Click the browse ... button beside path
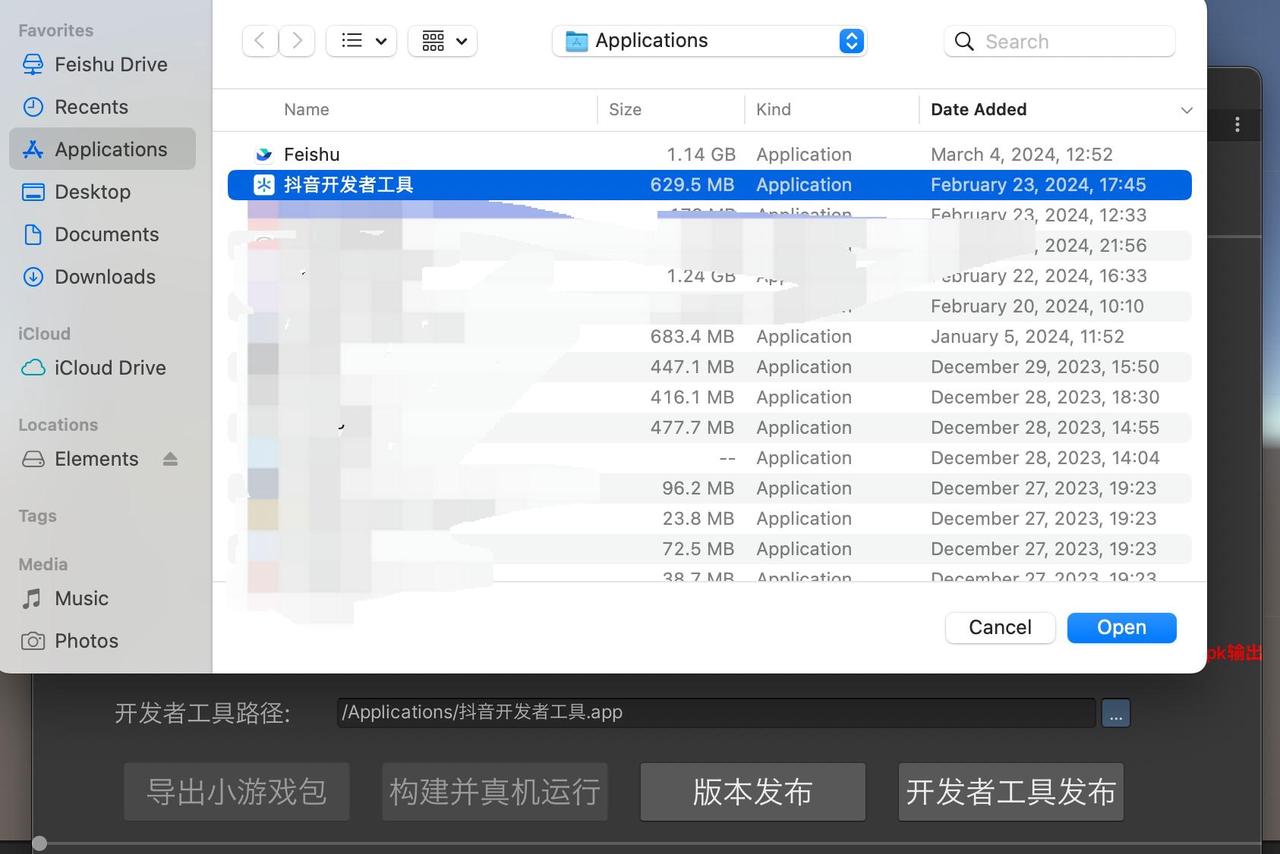The height and width of the screenshot is (854, 1280). (x=1116, y=713)
